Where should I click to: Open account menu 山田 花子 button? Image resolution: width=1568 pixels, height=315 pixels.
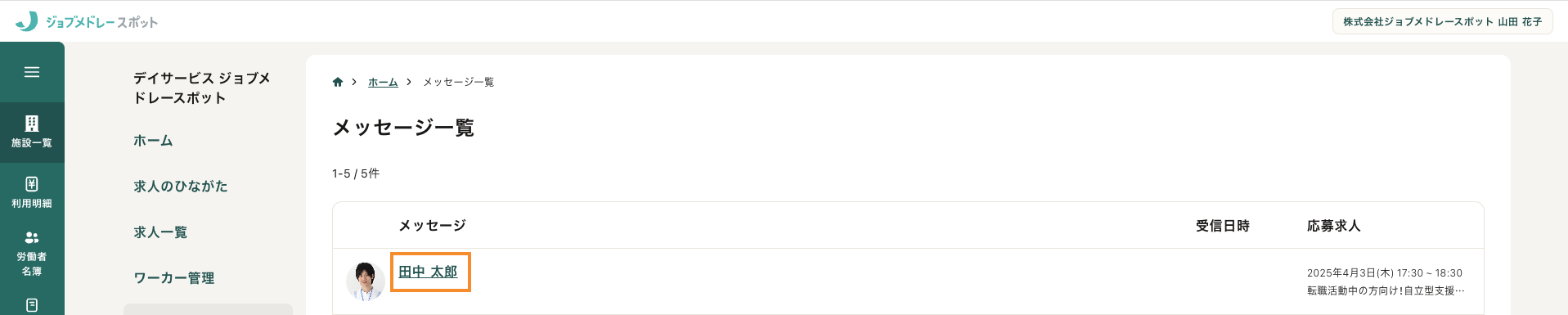(x=1442, y=21)
